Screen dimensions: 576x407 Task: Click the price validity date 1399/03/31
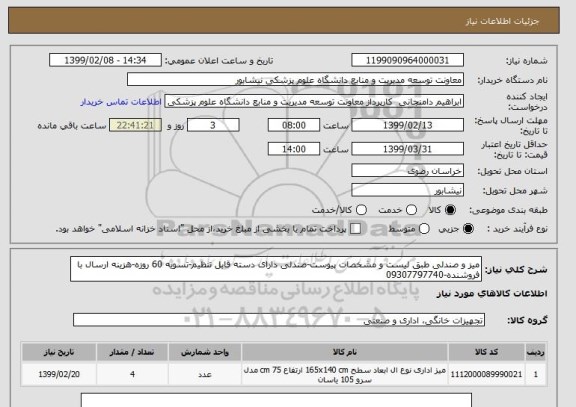coord(407,149)
